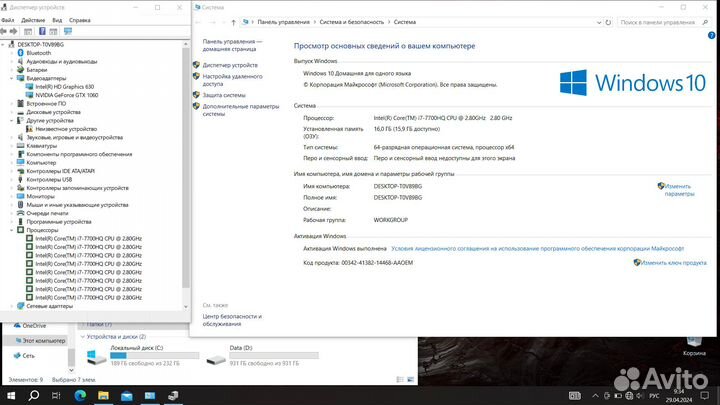Click the Up arrow in System window navigation
The image size is (720, 405).
pyautogui.click(x=233, y=22)
